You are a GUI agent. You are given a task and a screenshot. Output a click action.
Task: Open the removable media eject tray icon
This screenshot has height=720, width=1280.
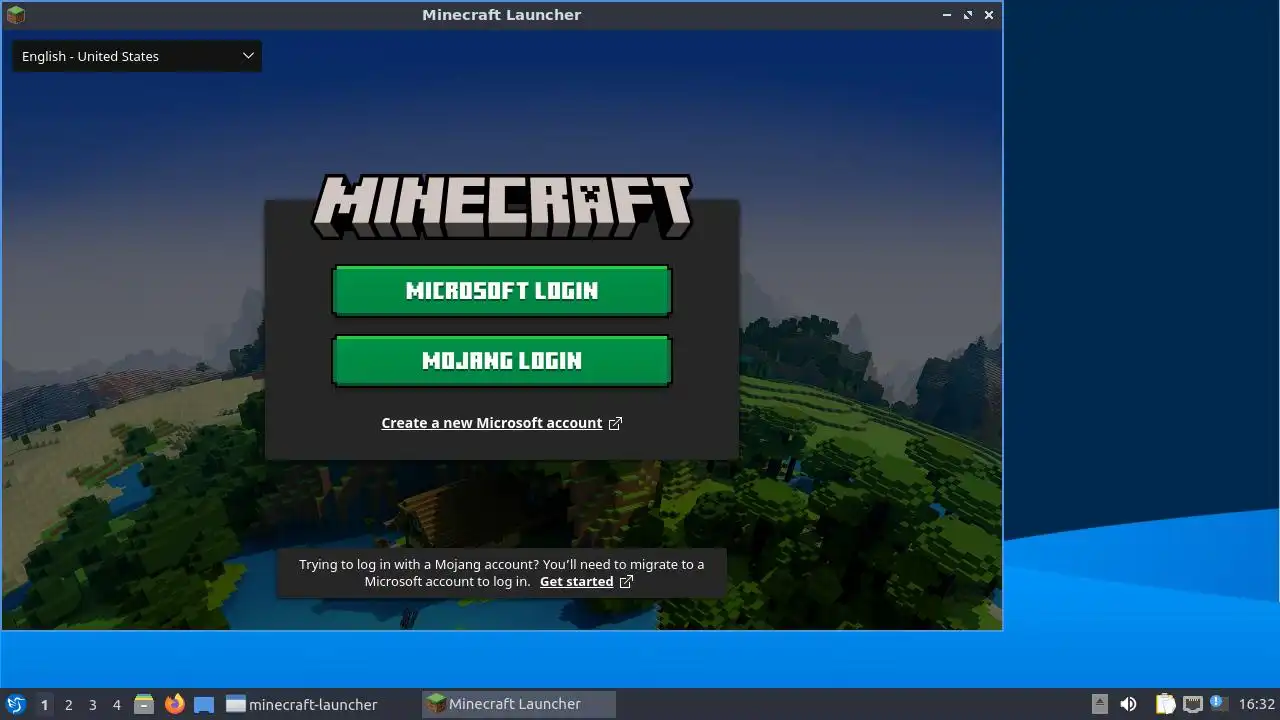1100,704
